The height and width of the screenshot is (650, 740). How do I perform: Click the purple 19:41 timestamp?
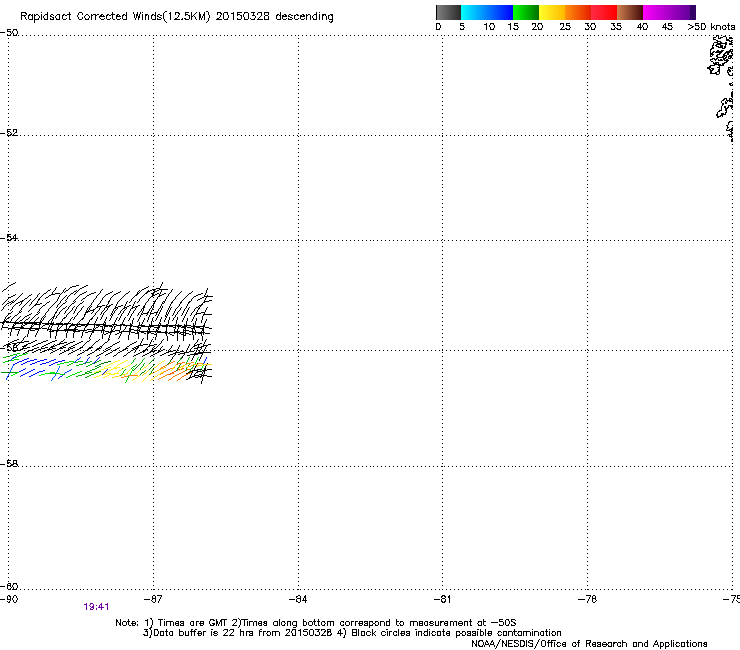coord(96,607)
